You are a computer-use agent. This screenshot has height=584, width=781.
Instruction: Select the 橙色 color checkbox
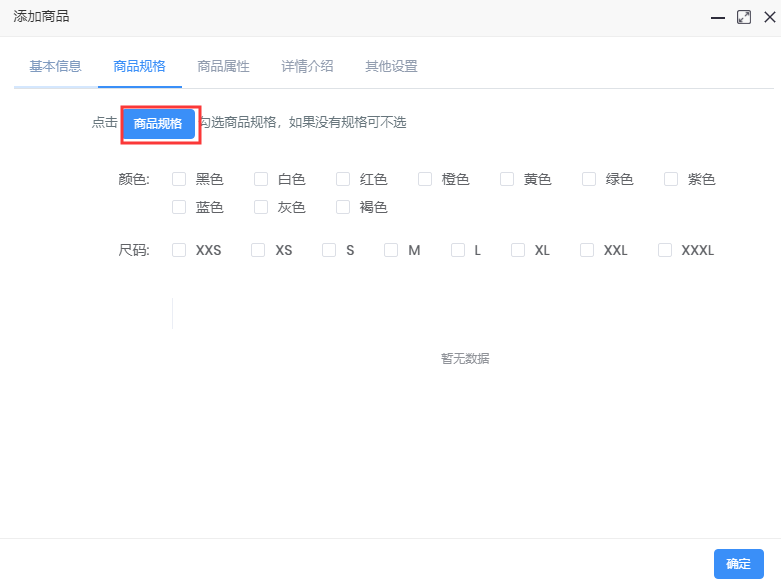point(425,179)
